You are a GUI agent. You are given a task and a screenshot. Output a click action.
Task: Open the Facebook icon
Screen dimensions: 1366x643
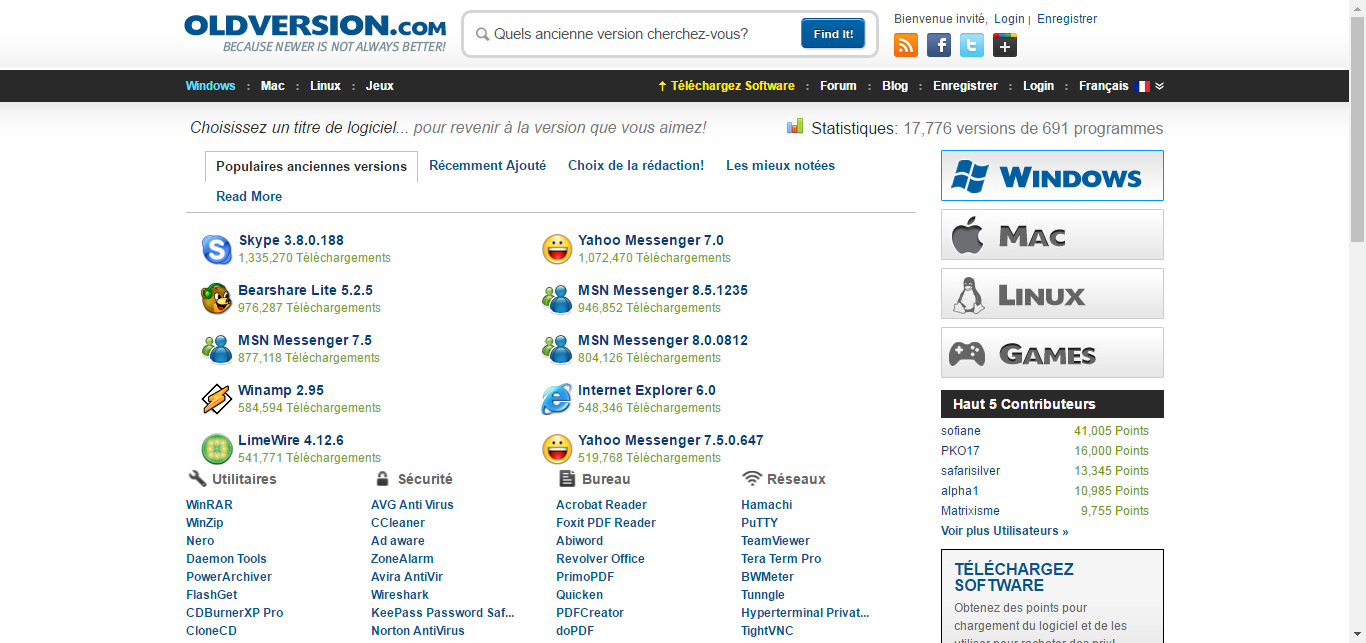(x=939, y=45)
